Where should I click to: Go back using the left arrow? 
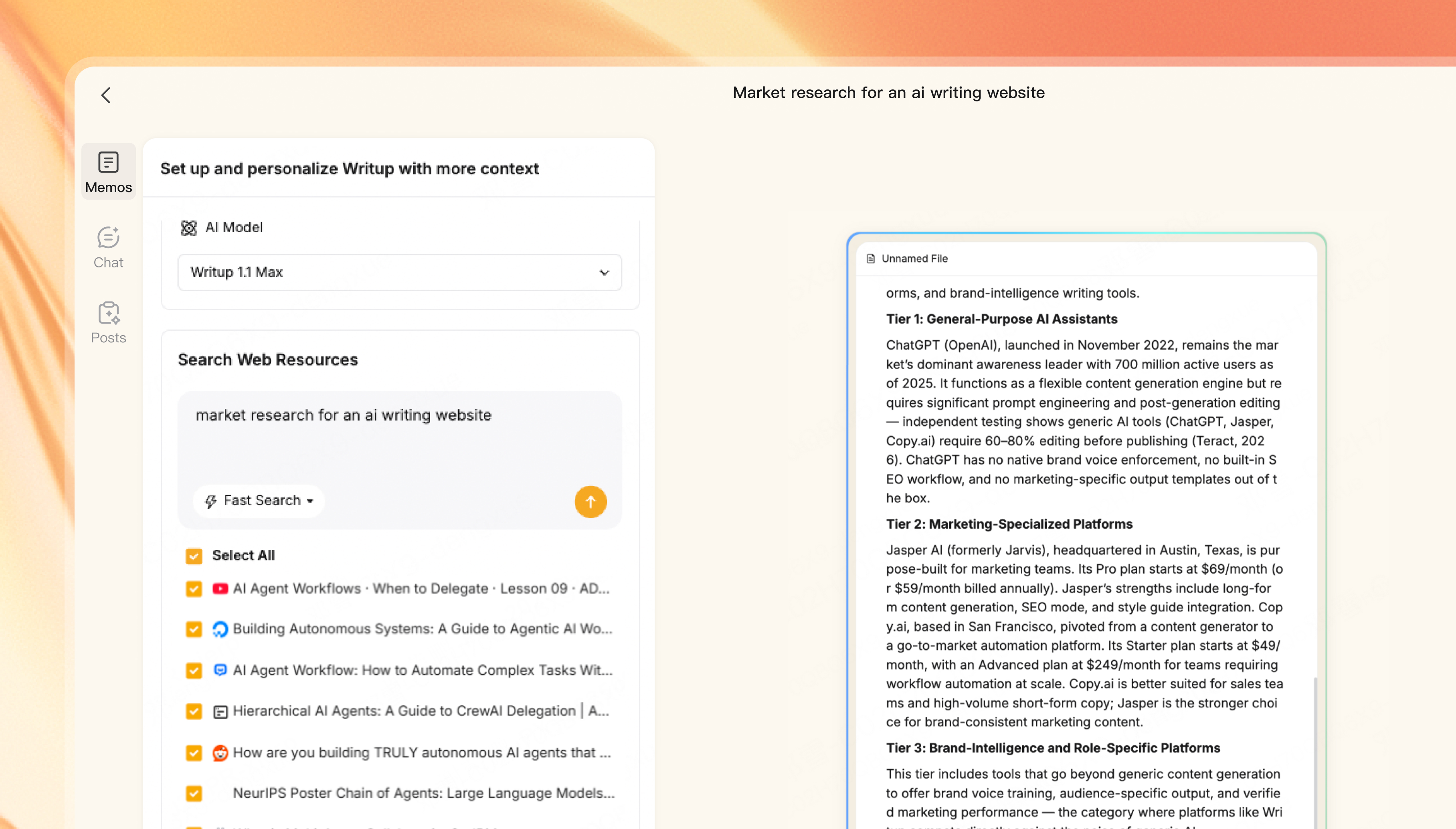106,95
